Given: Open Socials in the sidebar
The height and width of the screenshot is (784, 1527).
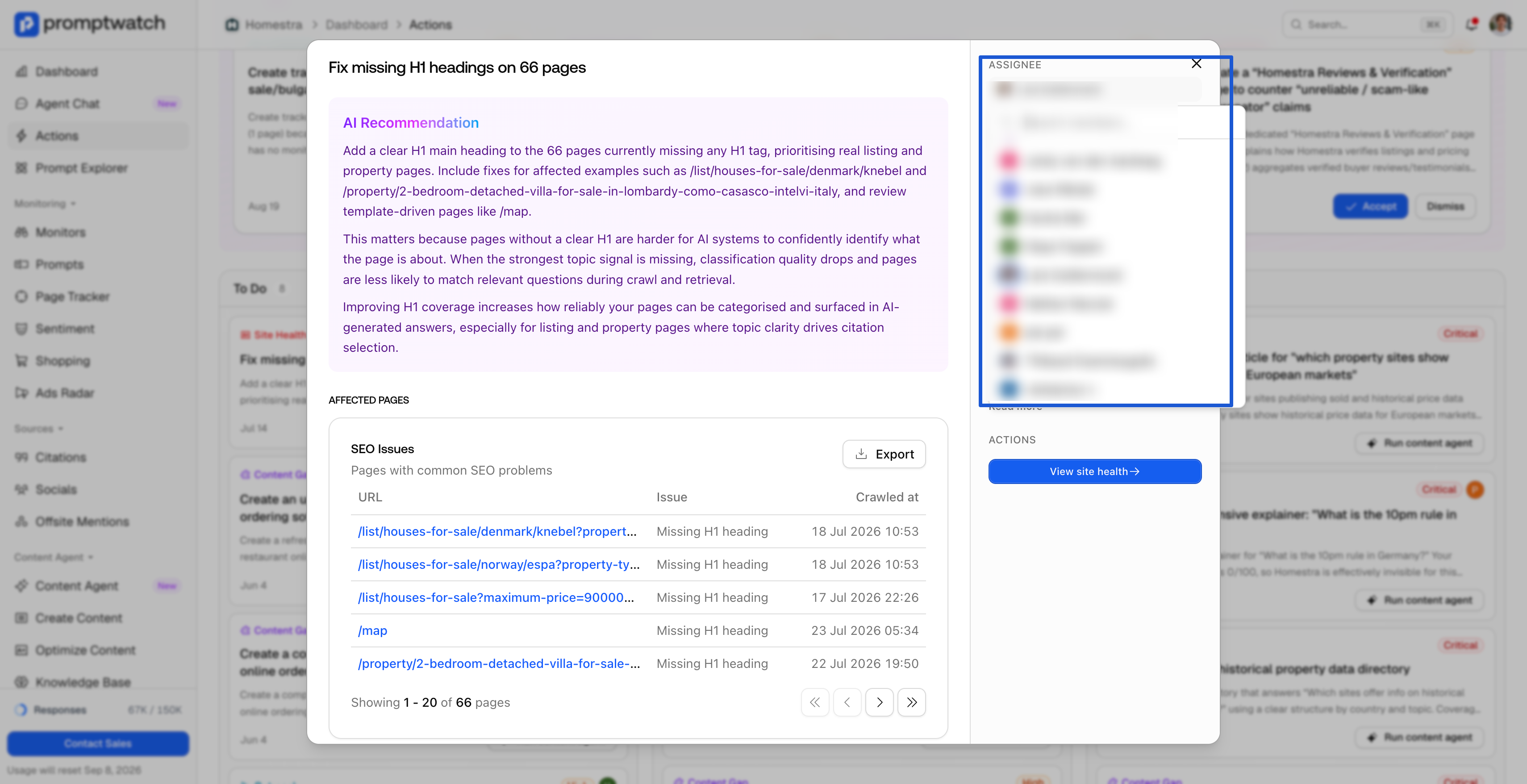Looking at the screenshot, I should 98,489.
